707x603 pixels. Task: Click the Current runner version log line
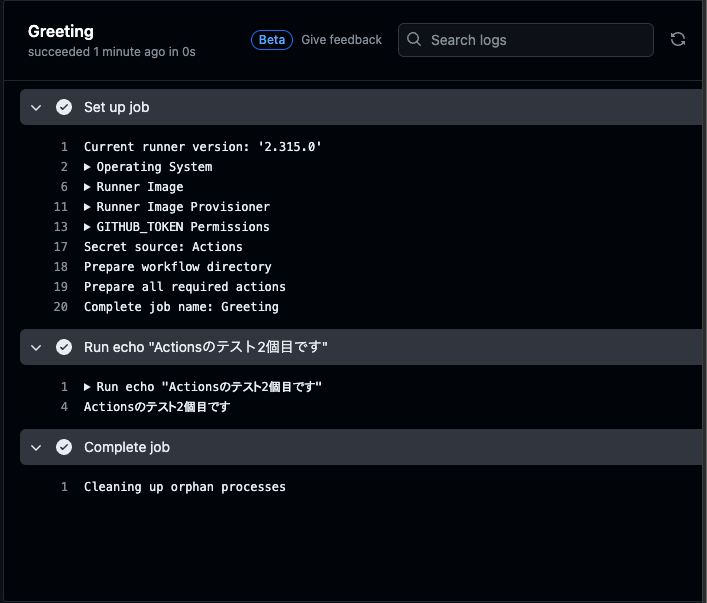(x=202, y=147)
